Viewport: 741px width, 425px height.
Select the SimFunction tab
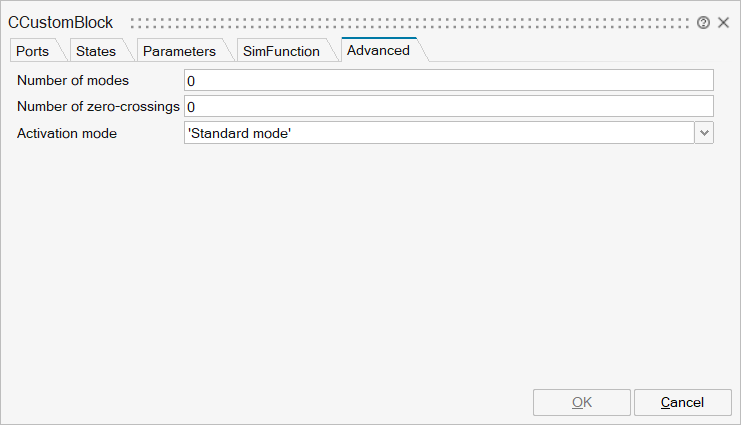[x=281, y=51]
